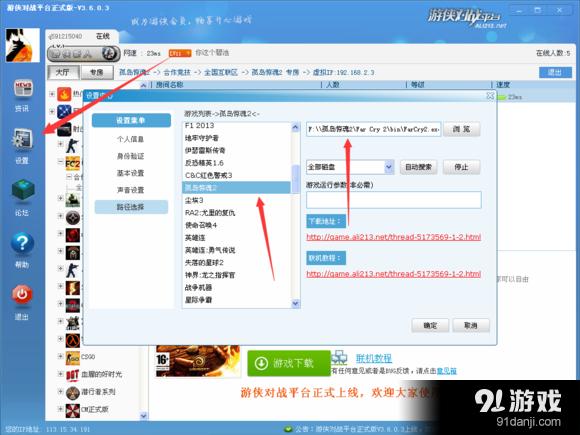Open 路径选择 in settings menu

point(131,207)
